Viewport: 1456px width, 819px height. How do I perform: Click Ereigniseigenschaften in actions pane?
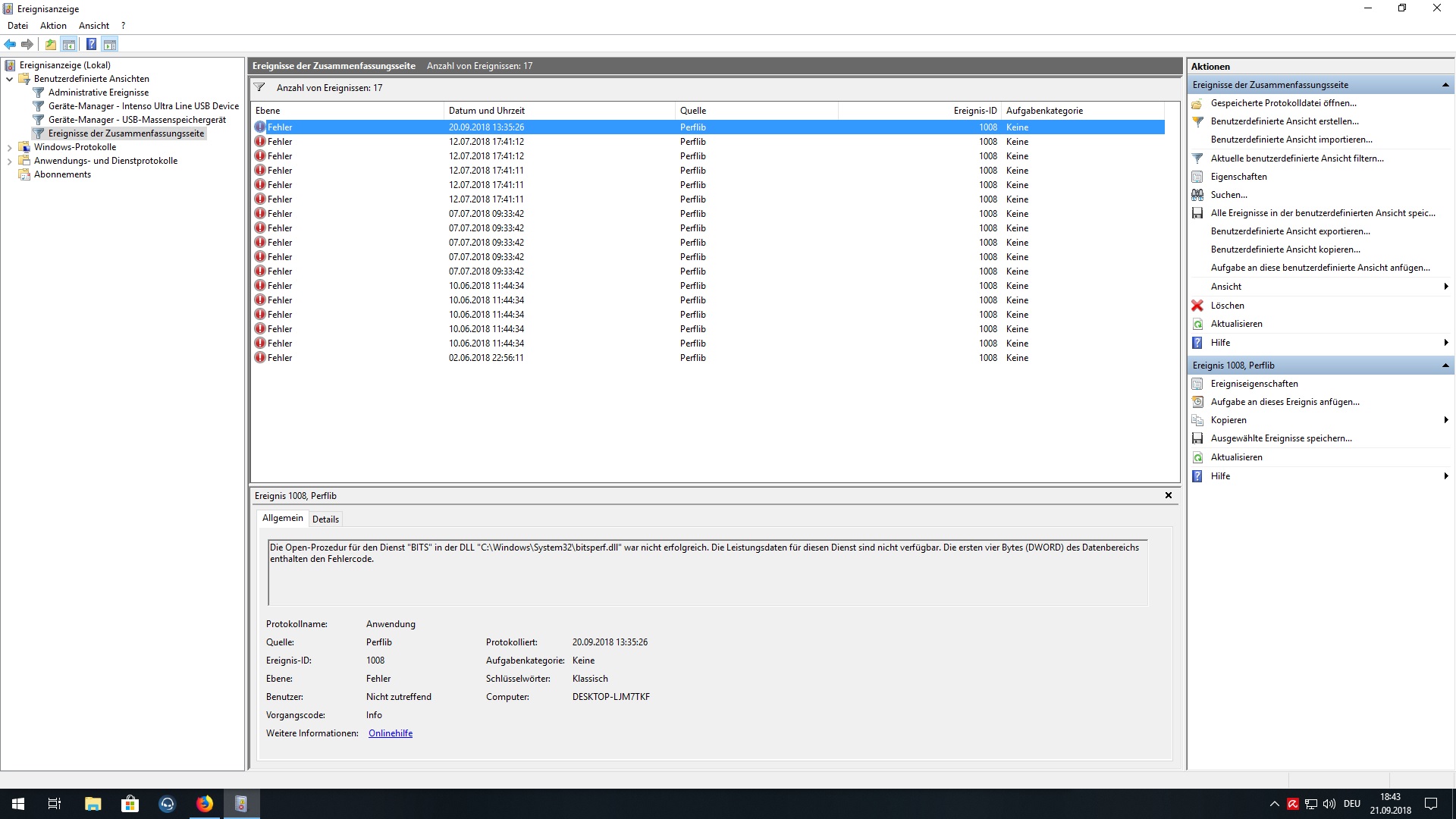click(x=1254, y=384)
